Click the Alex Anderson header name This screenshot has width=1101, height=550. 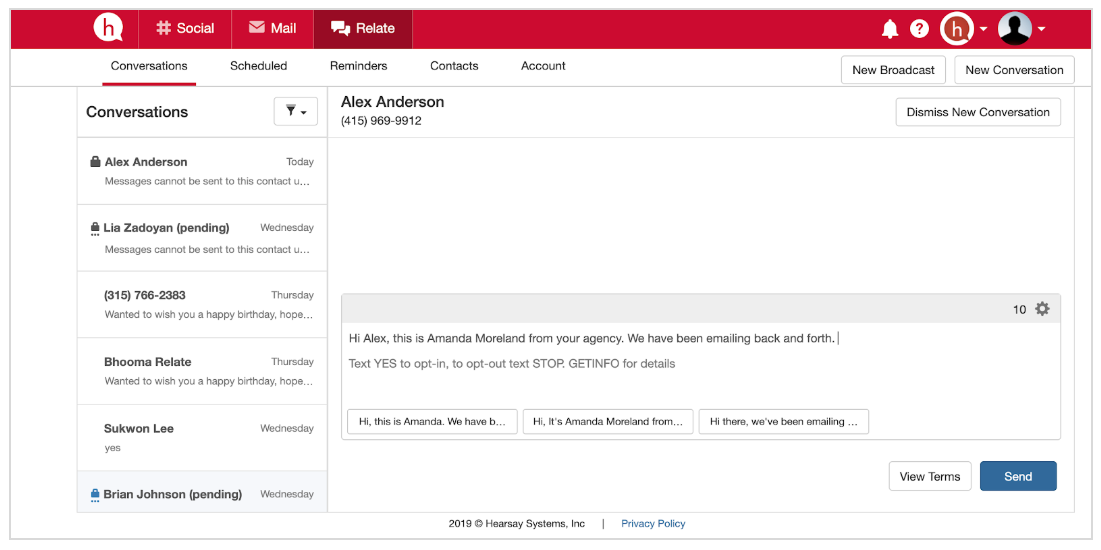[393, 102]
